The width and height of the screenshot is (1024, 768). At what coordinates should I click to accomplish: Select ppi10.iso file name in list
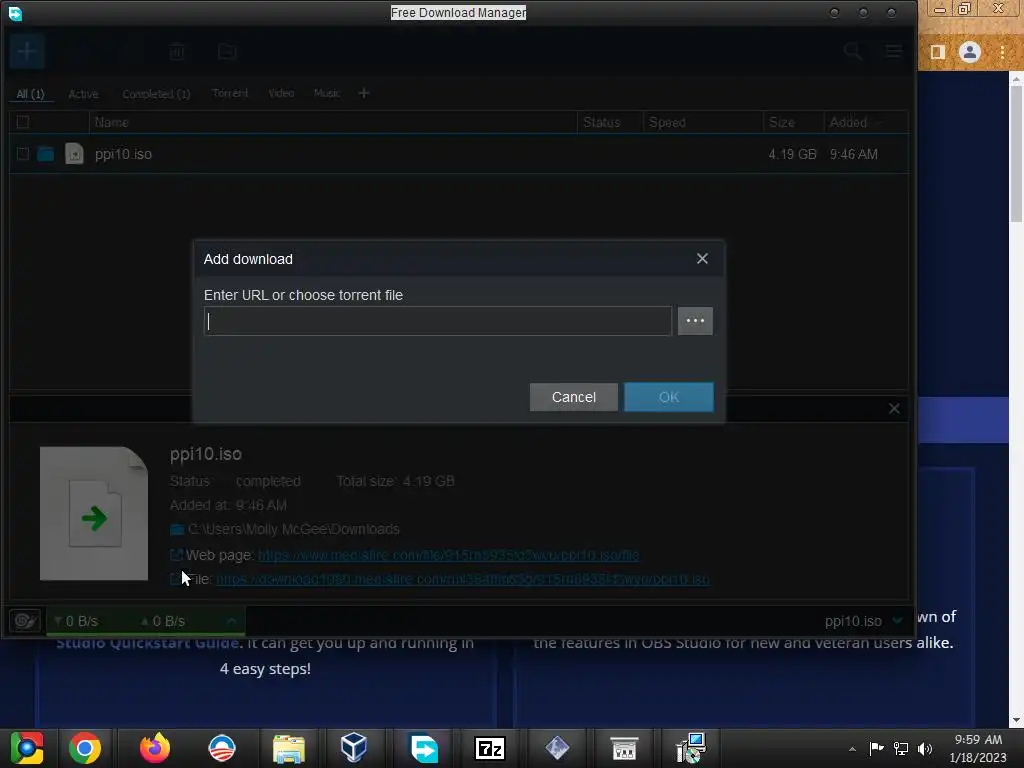point(123,154)
